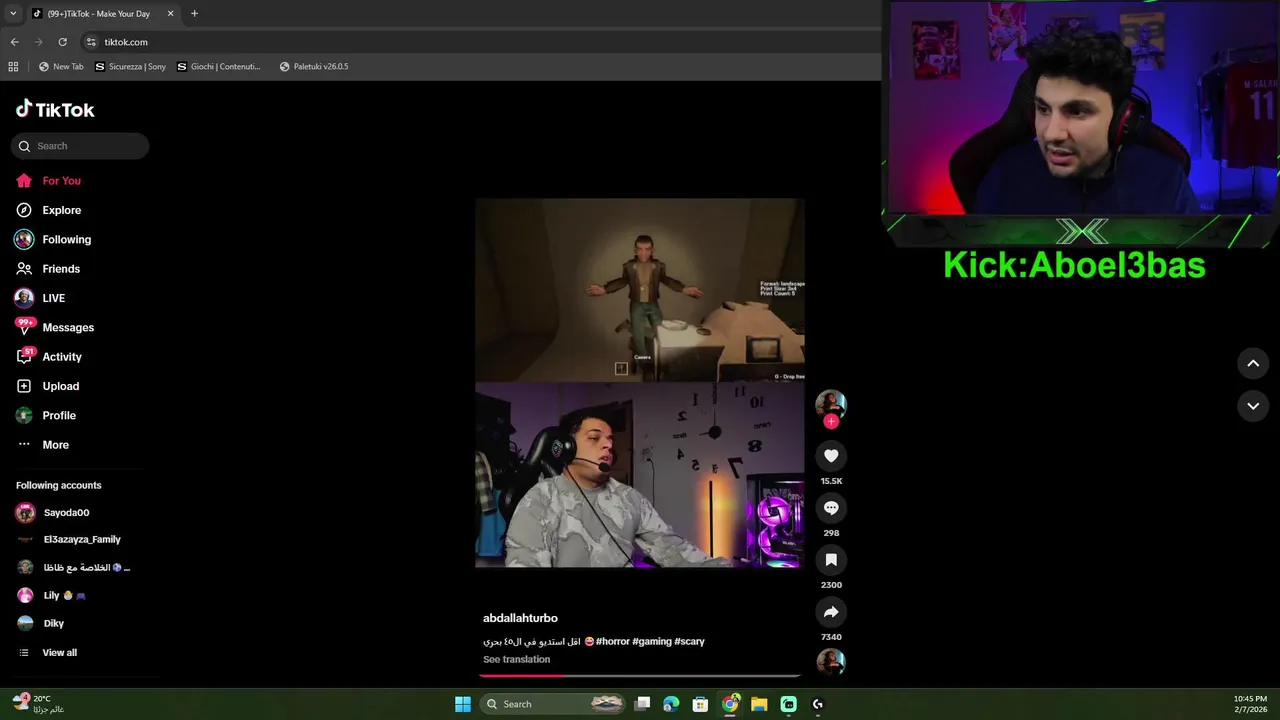Image resolution: width=1280 pixels, height=720 pixels.
Task: Open Chrome apps grid in bookmarks bar
Action: tap(13, 67)
